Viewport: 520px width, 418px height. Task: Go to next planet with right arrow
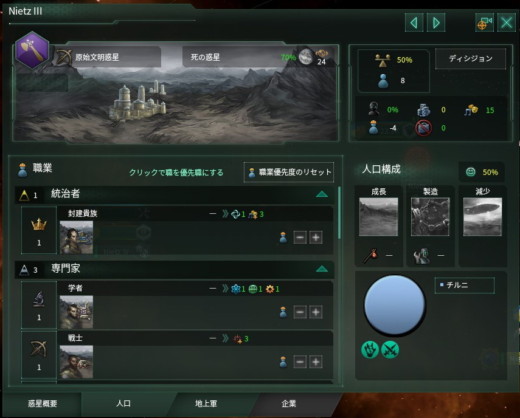point(436,23)
